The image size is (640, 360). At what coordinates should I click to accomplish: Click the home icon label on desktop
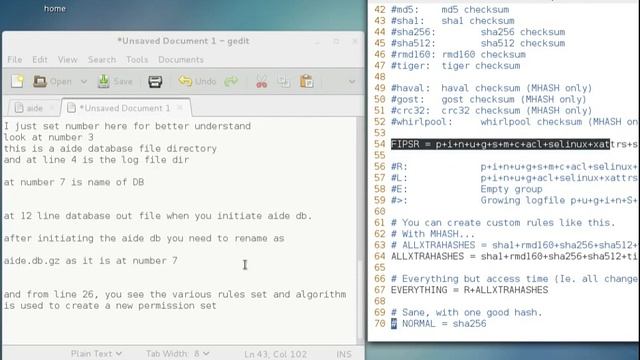[x=55, y=9]
